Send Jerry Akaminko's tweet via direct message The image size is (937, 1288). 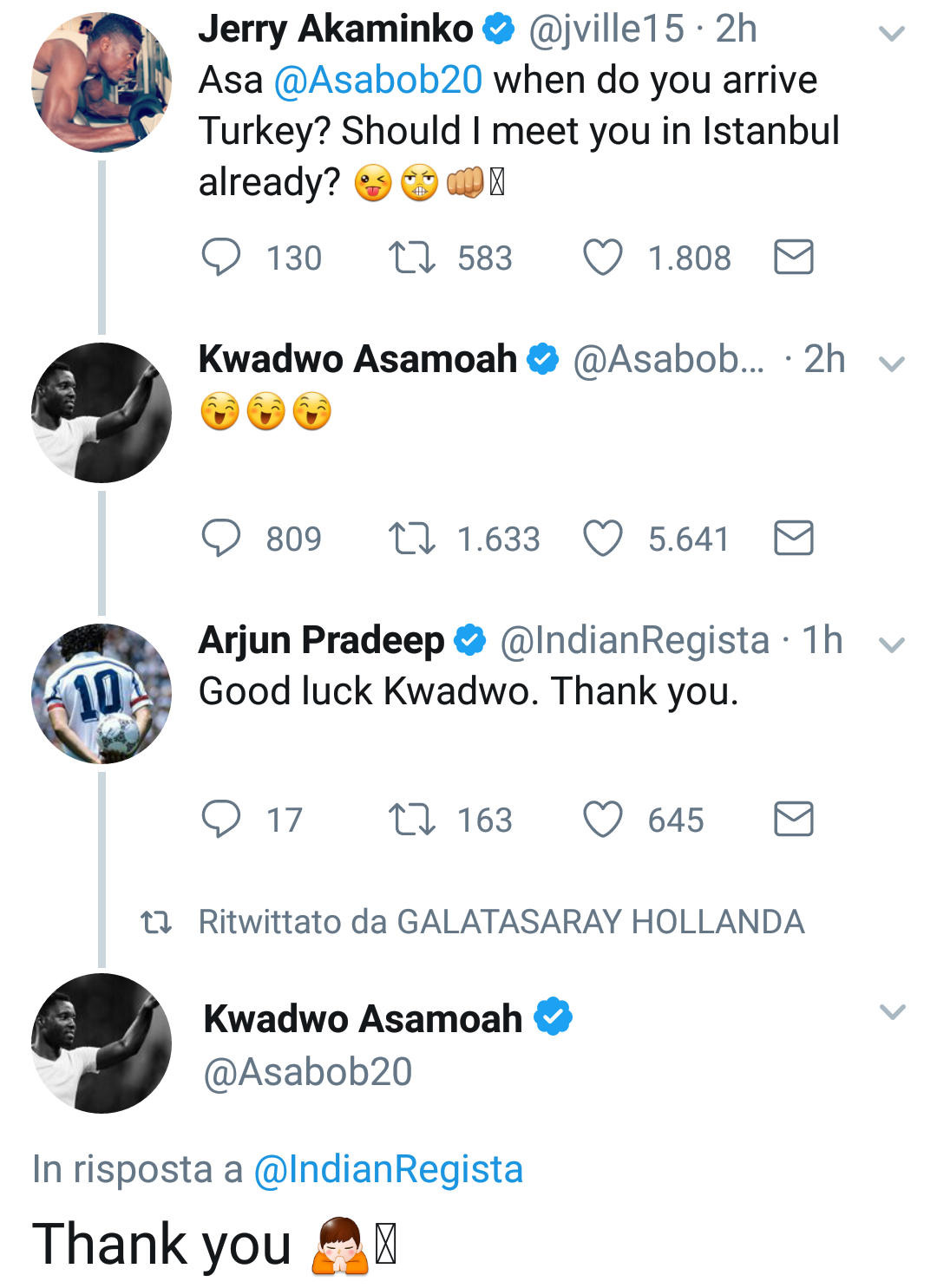tap(793, 258)
